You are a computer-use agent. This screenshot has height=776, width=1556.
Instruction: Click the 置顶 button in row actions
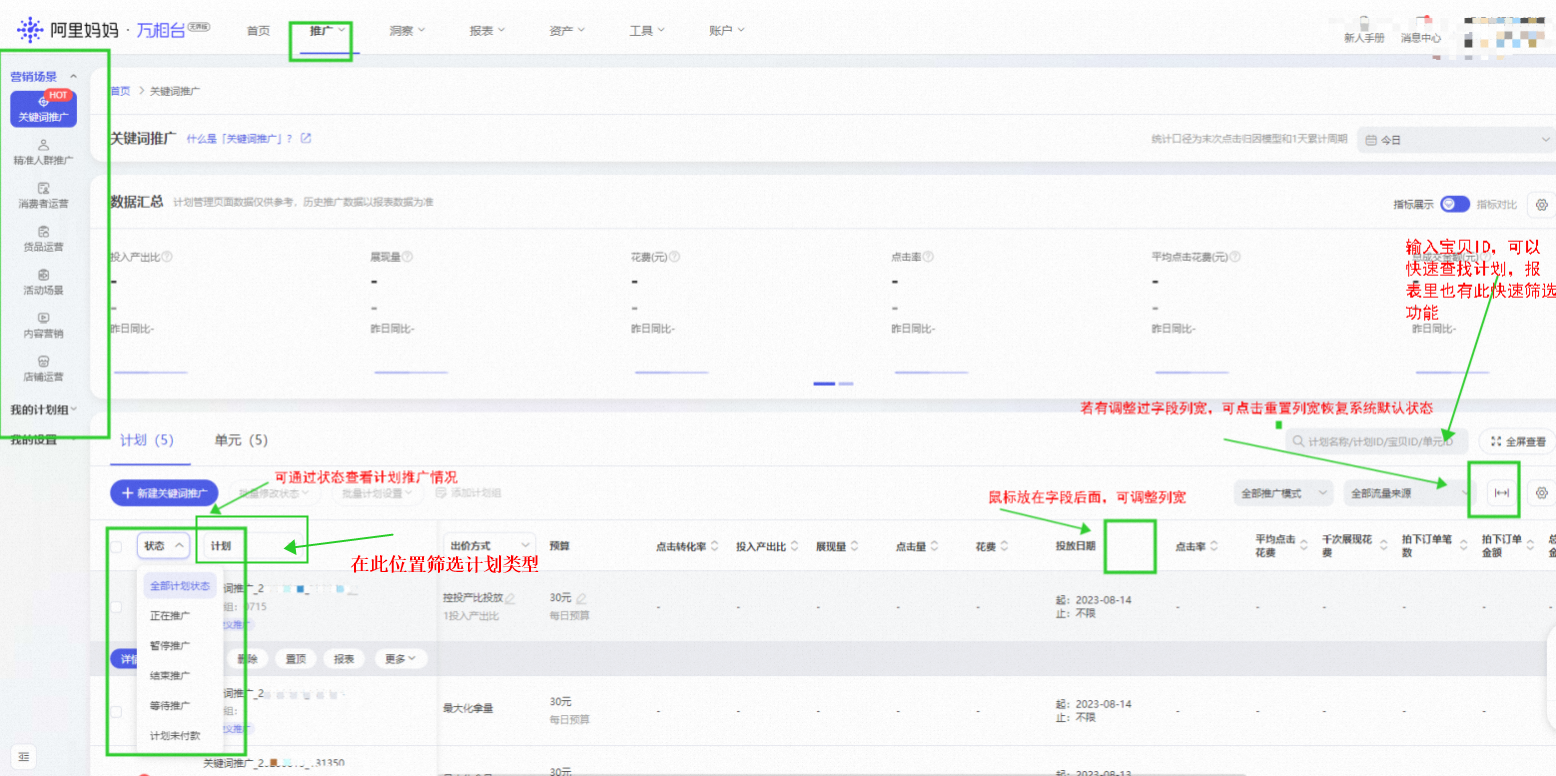coord(295,659)
